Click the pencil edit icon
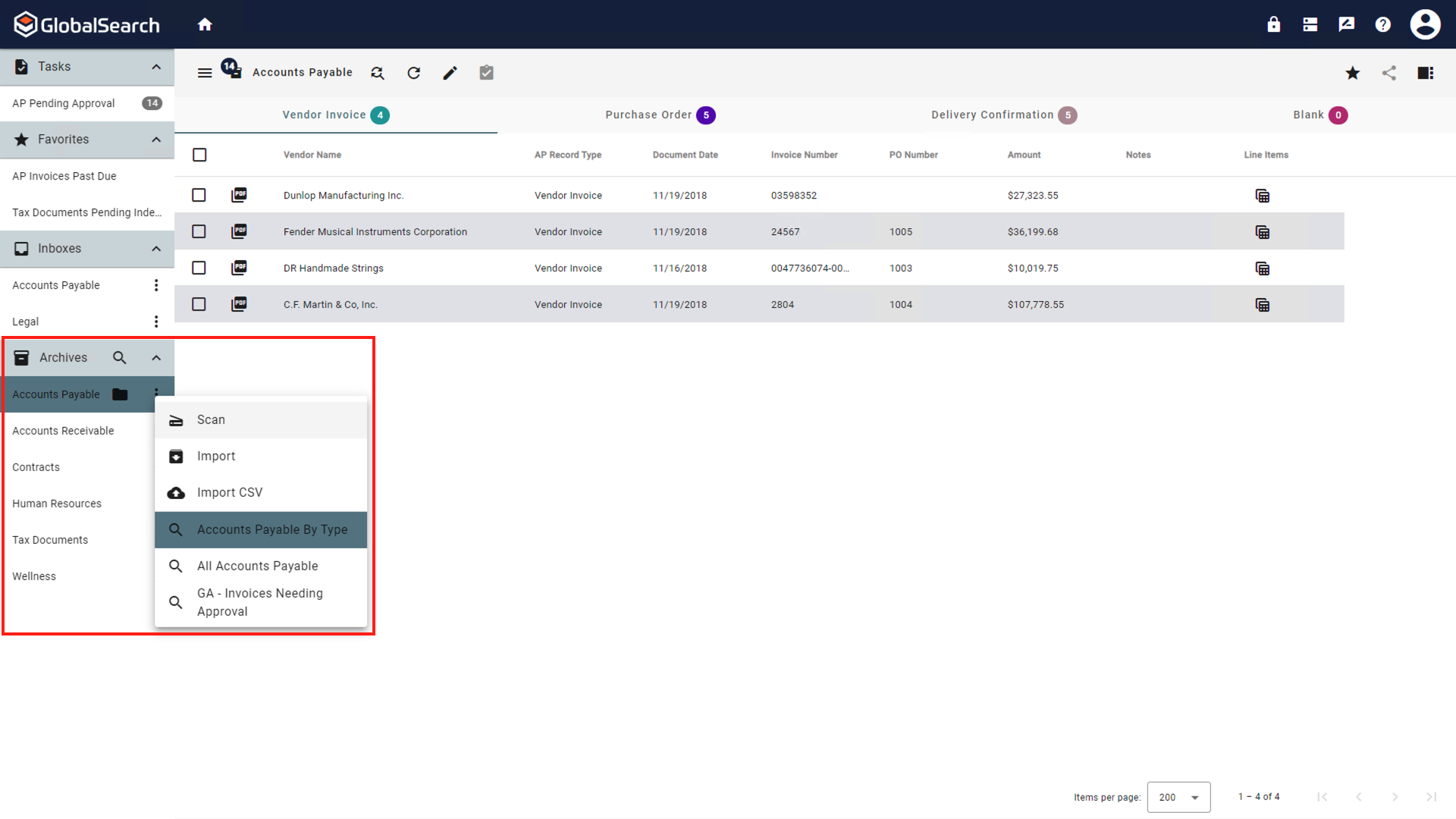Viewport: 1456px width, 819px height. (450, 73)
